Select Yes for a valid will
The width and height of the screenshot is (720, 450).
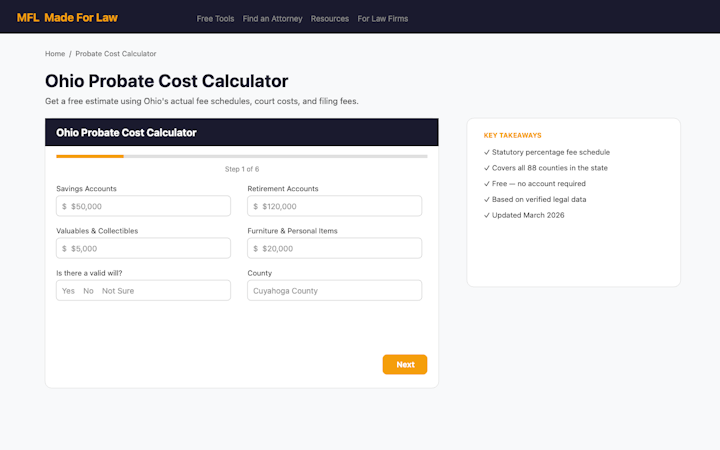click(x=68, y=291)
